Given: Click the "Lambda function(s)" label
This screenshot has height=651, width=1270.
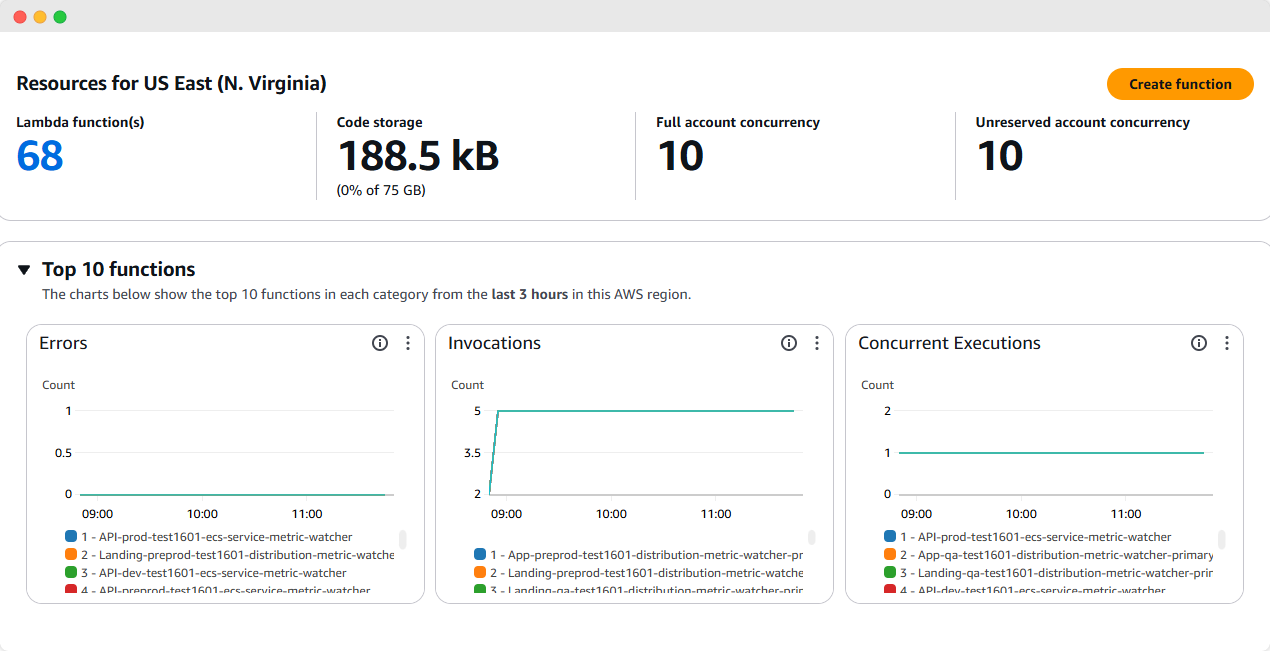Looking at the screenshot, I should pos(80,122).
